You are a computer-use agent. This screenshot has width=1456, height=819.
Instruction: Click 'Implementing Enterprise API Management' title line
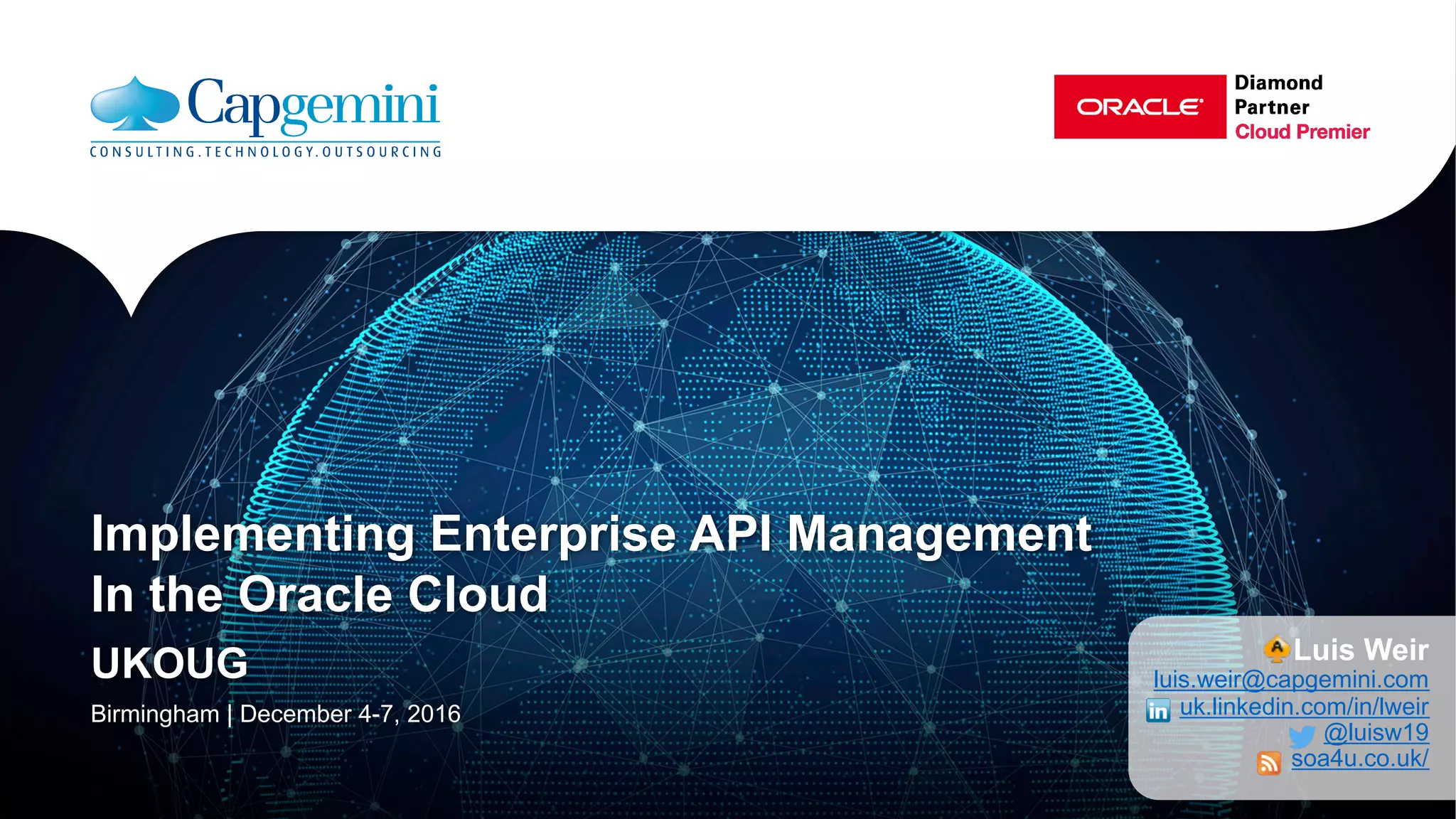pyautogui.click(x=591, y=535)
